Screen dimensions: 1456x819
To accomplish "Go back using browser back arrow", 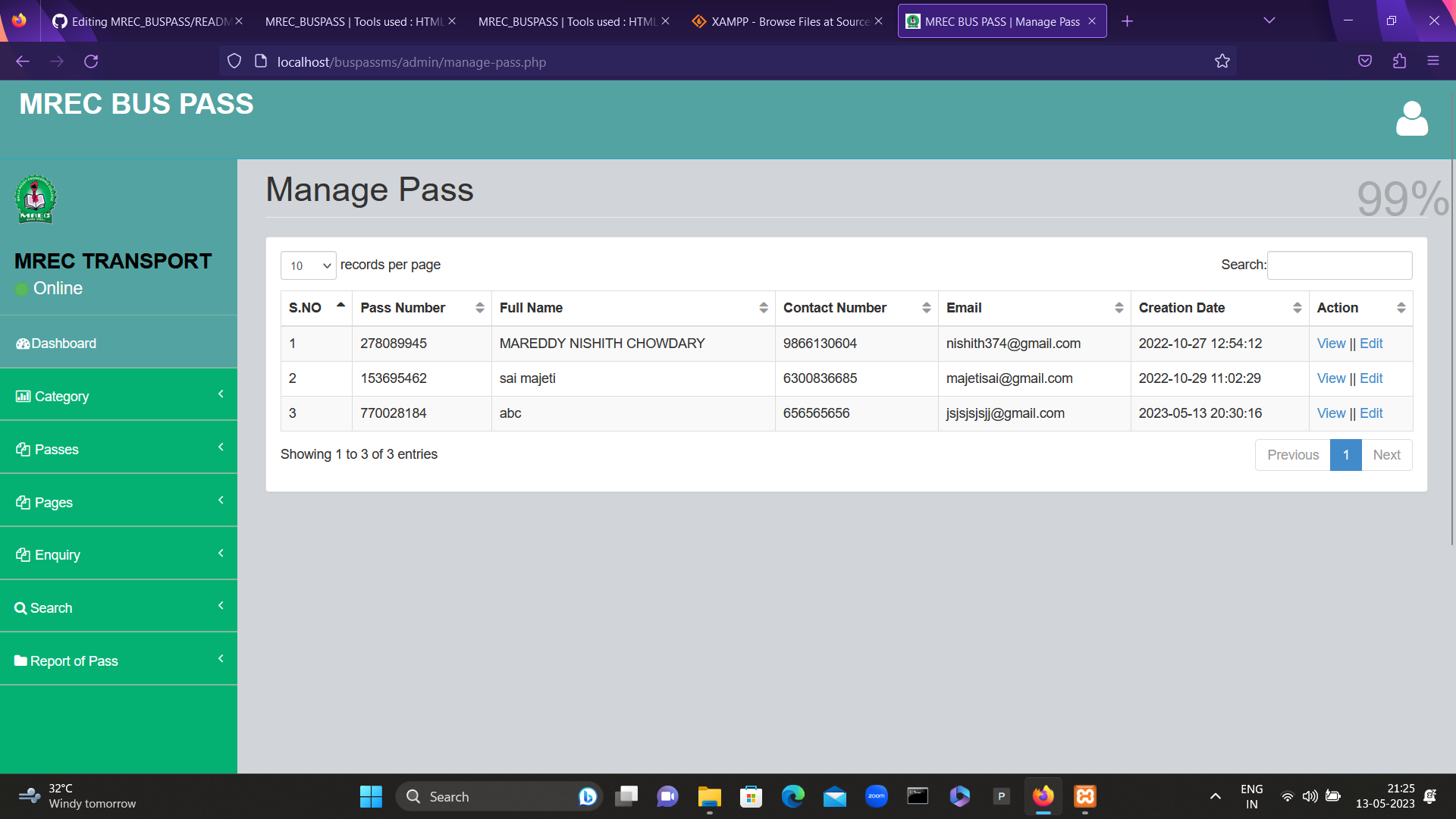I will (23, 61).
